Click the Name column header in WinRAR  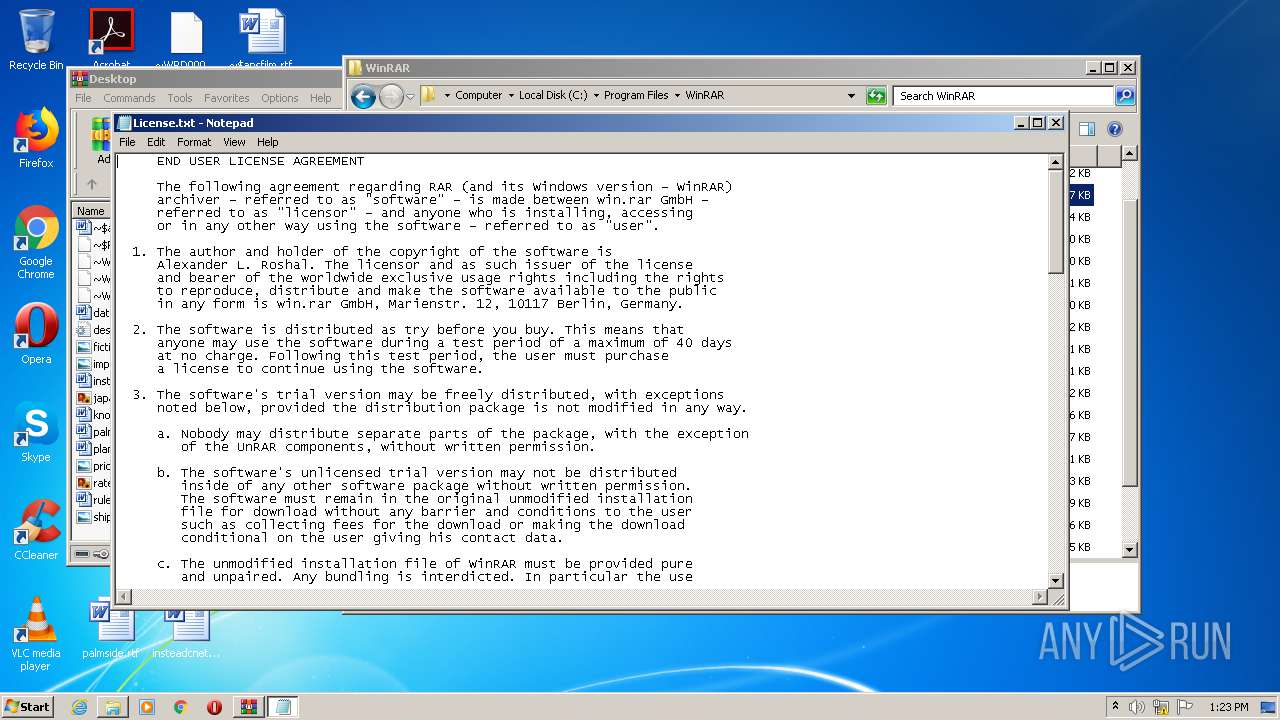point(91,211)
